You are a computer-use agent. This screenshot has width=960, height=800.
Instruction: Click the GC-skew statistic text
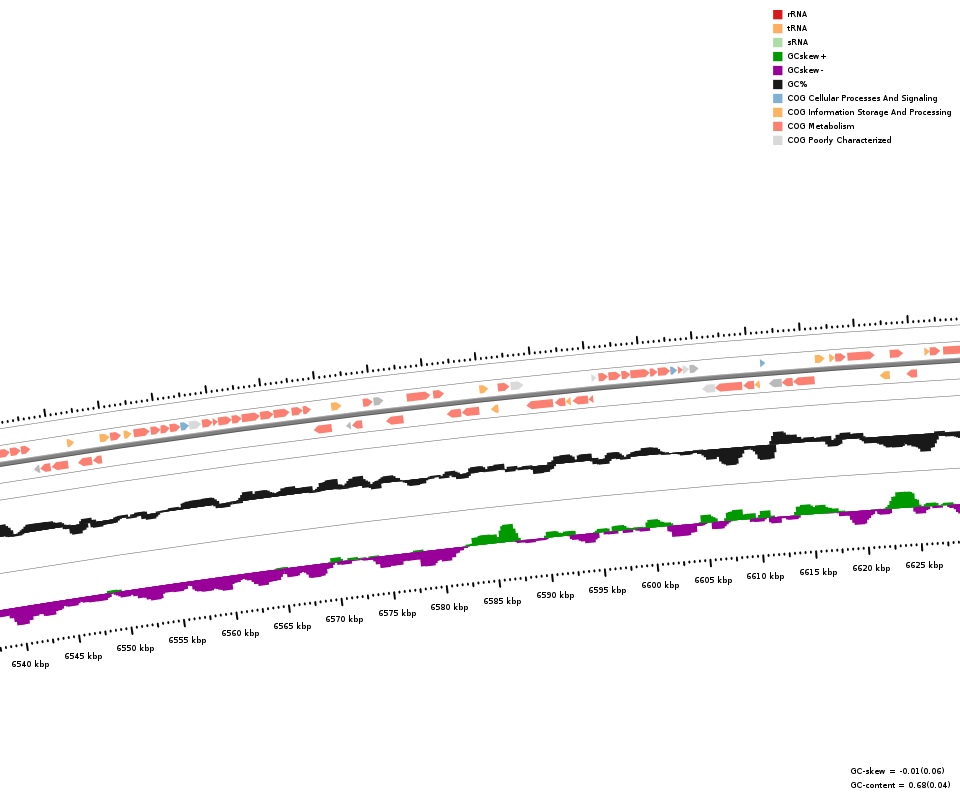tap(897, 771)
